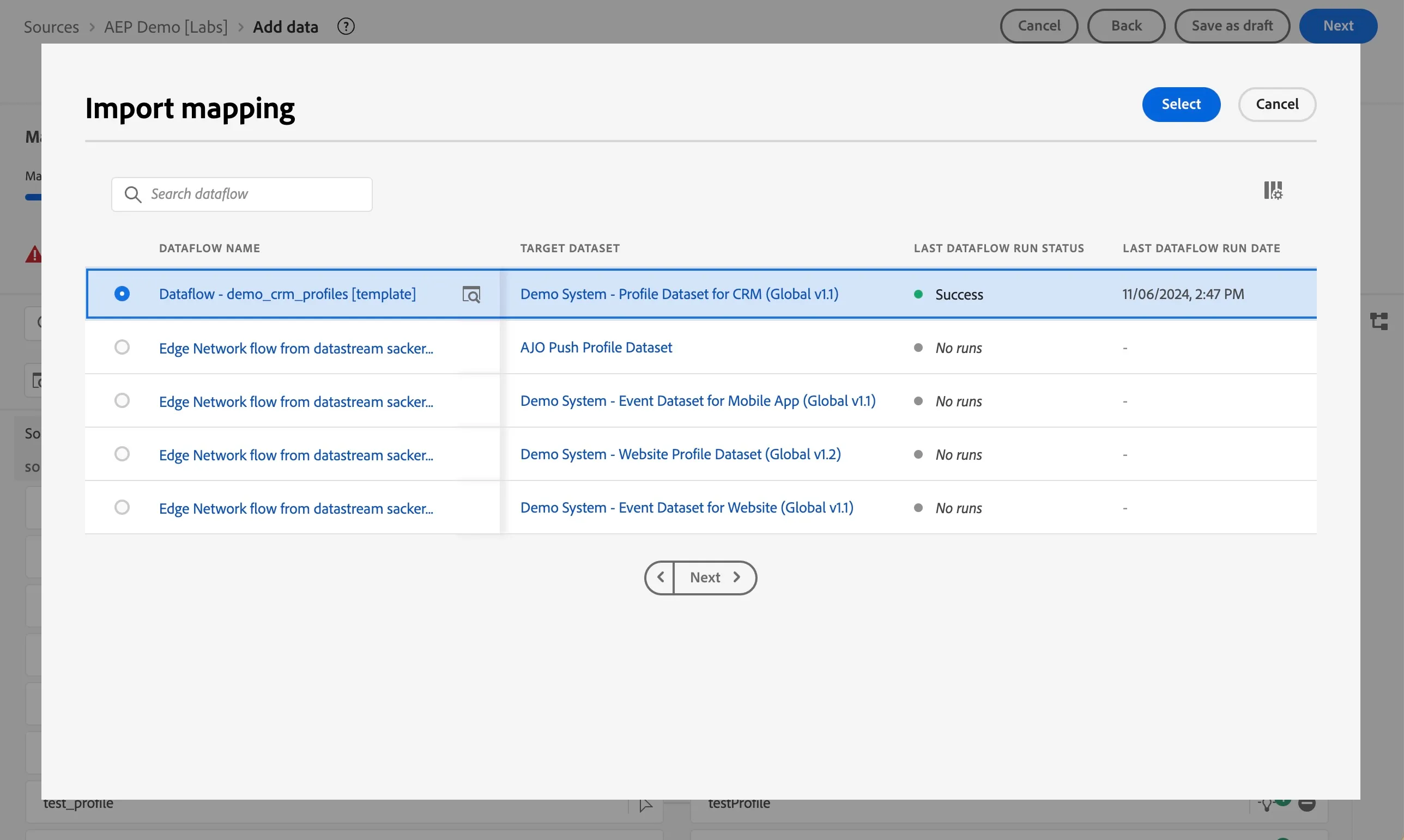This screenshot has height=840, width=1404.
Task: Select radio for demo_crm_profiles template dataflow
Action: click(x=122, y=294)
